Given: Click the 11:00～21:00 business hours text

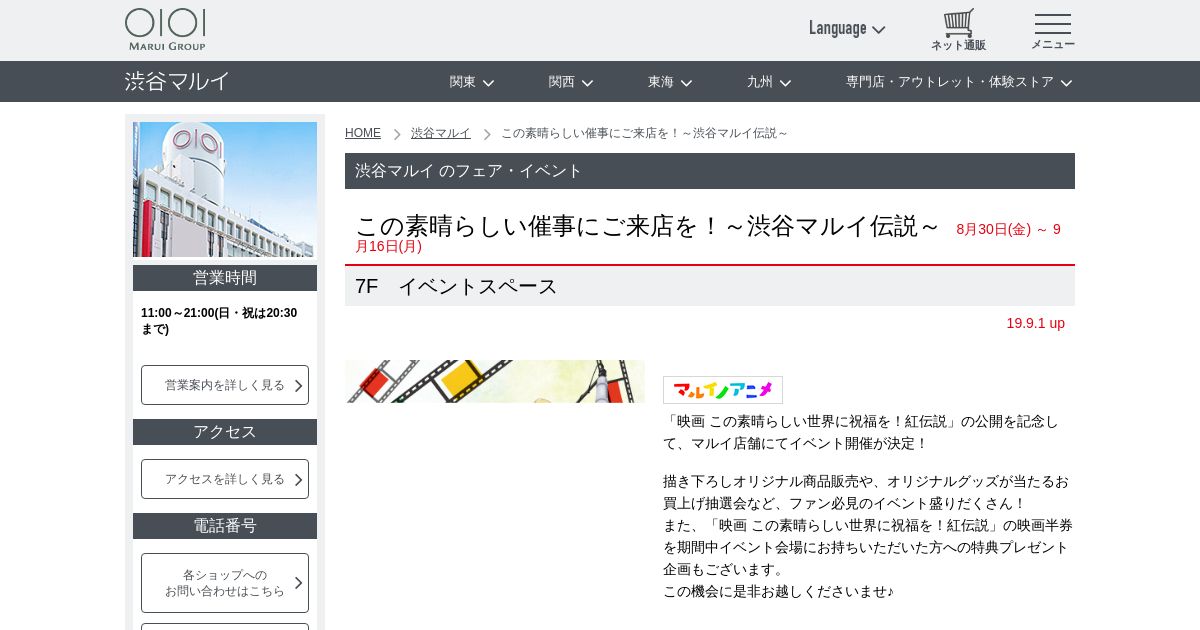Looking at the screenshot, I should 219,321.
